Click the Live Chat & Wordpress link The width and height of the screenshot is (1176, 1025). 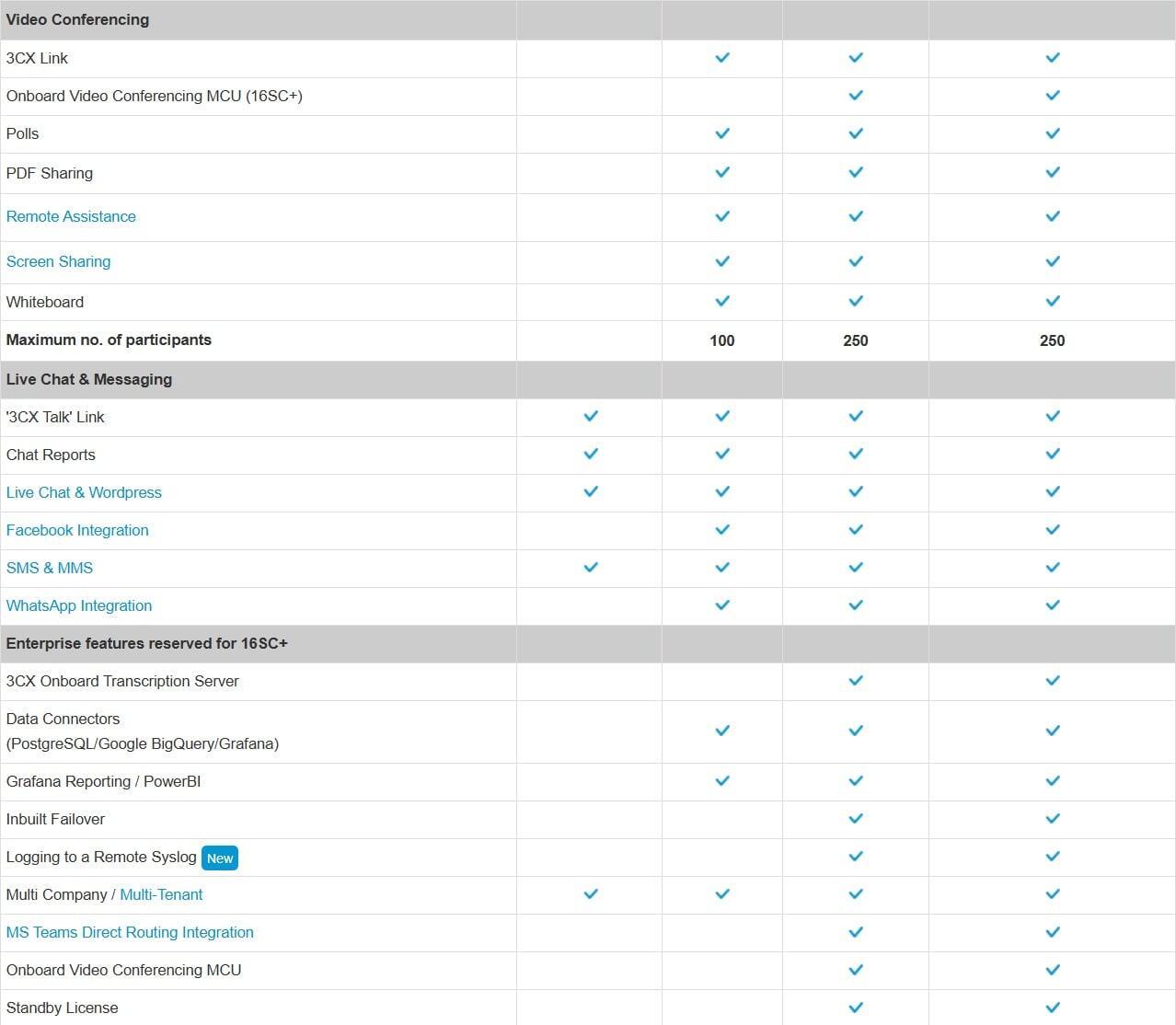coord(84,493)
